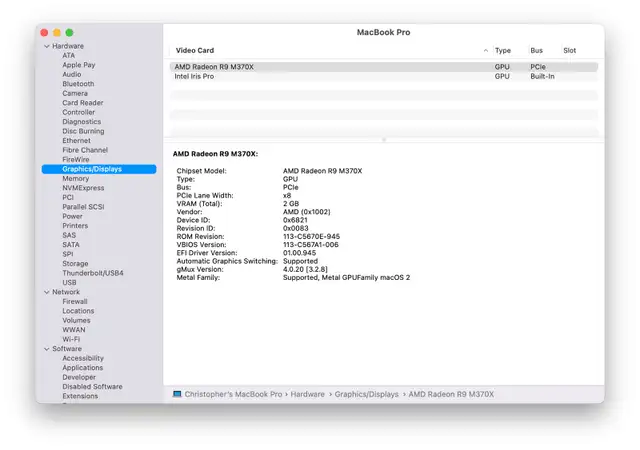Select Storage in the sidebar
This screenshot has width=640, height=450.
tap(76, 263)
